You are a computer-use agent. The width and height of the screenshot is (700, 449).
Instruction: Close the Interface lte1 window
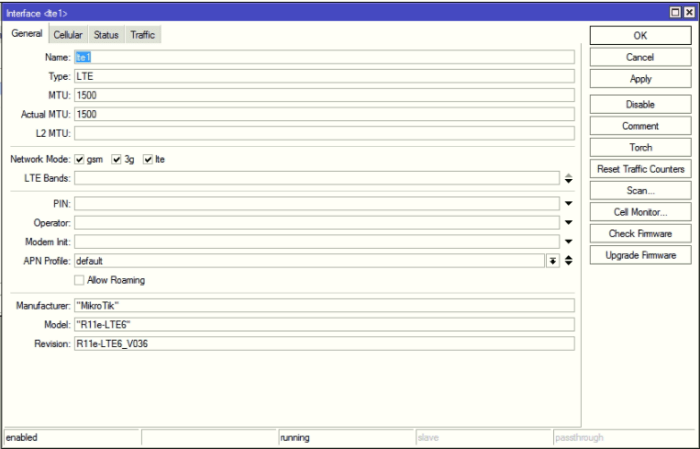point(689,12)
